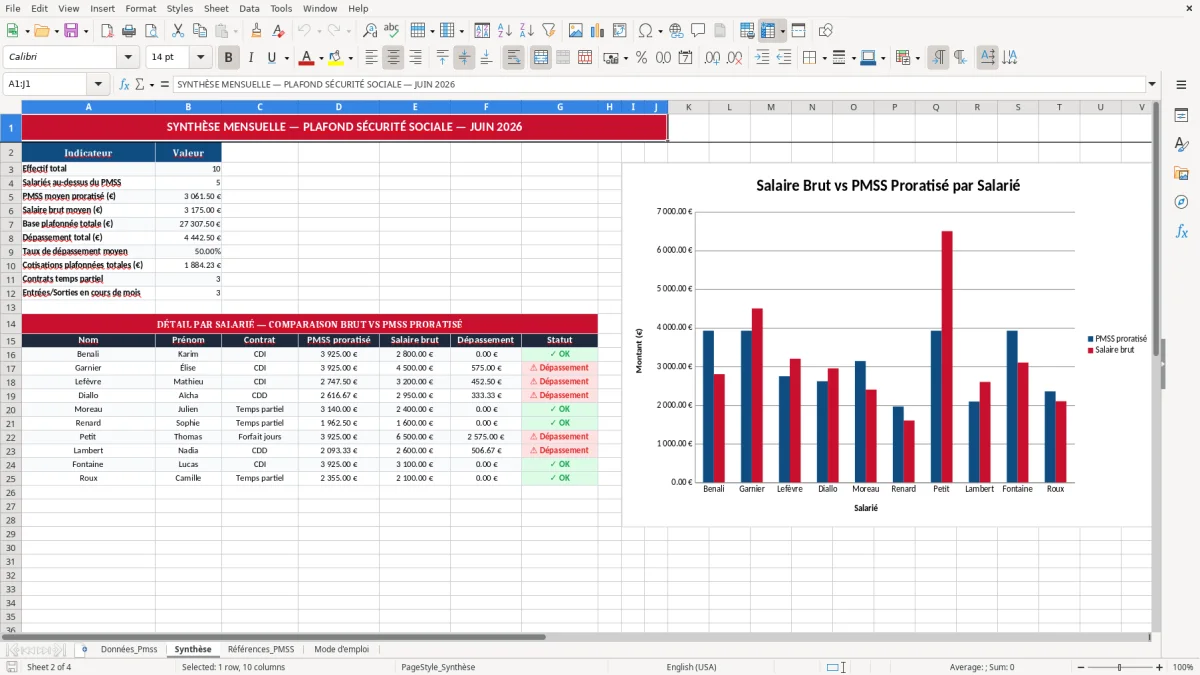Open the Font Color dropdown arrow
This screenshot has width=1200, height=675.
tap(320, 58)
